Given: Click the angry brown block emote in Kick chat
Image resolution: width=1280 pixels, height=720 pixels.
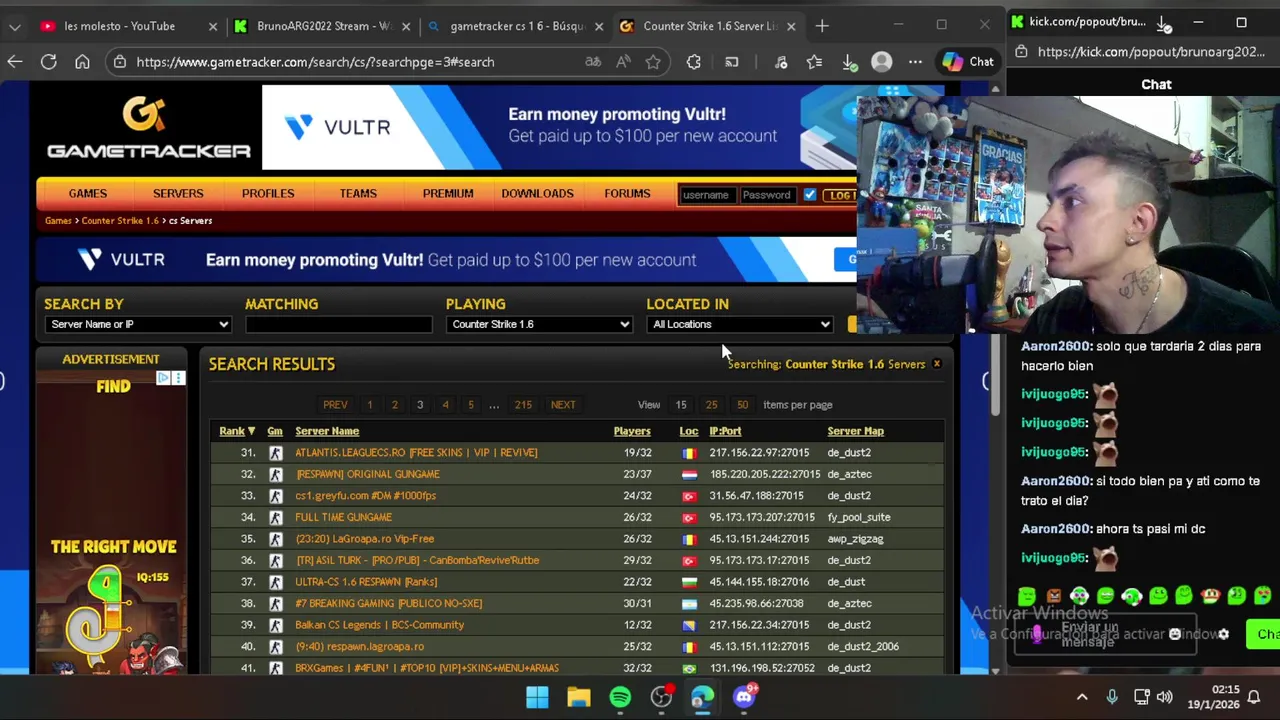Looking at the screenshot, I should (x=1053, y=596).
